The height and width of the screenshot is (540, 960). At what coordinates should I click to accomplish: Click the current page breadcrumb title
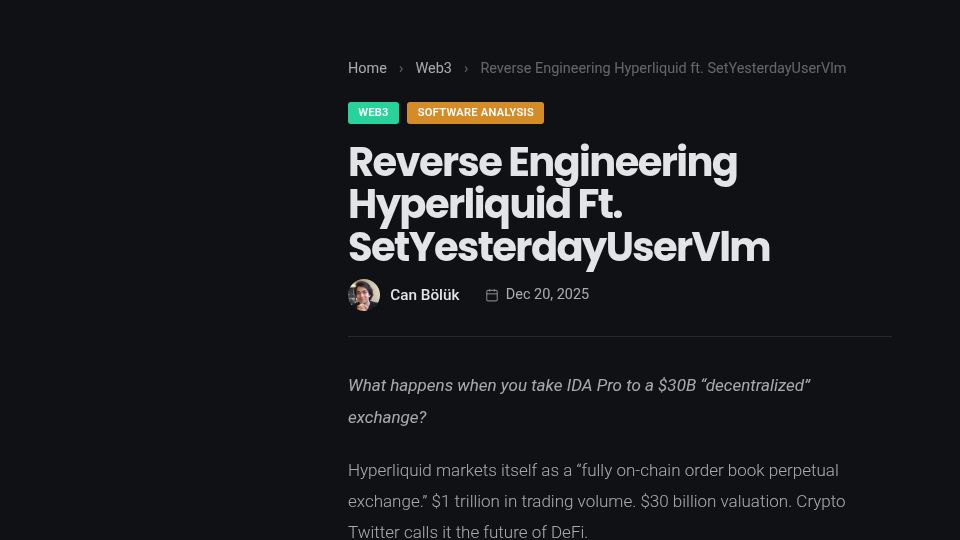coord(662,68)
